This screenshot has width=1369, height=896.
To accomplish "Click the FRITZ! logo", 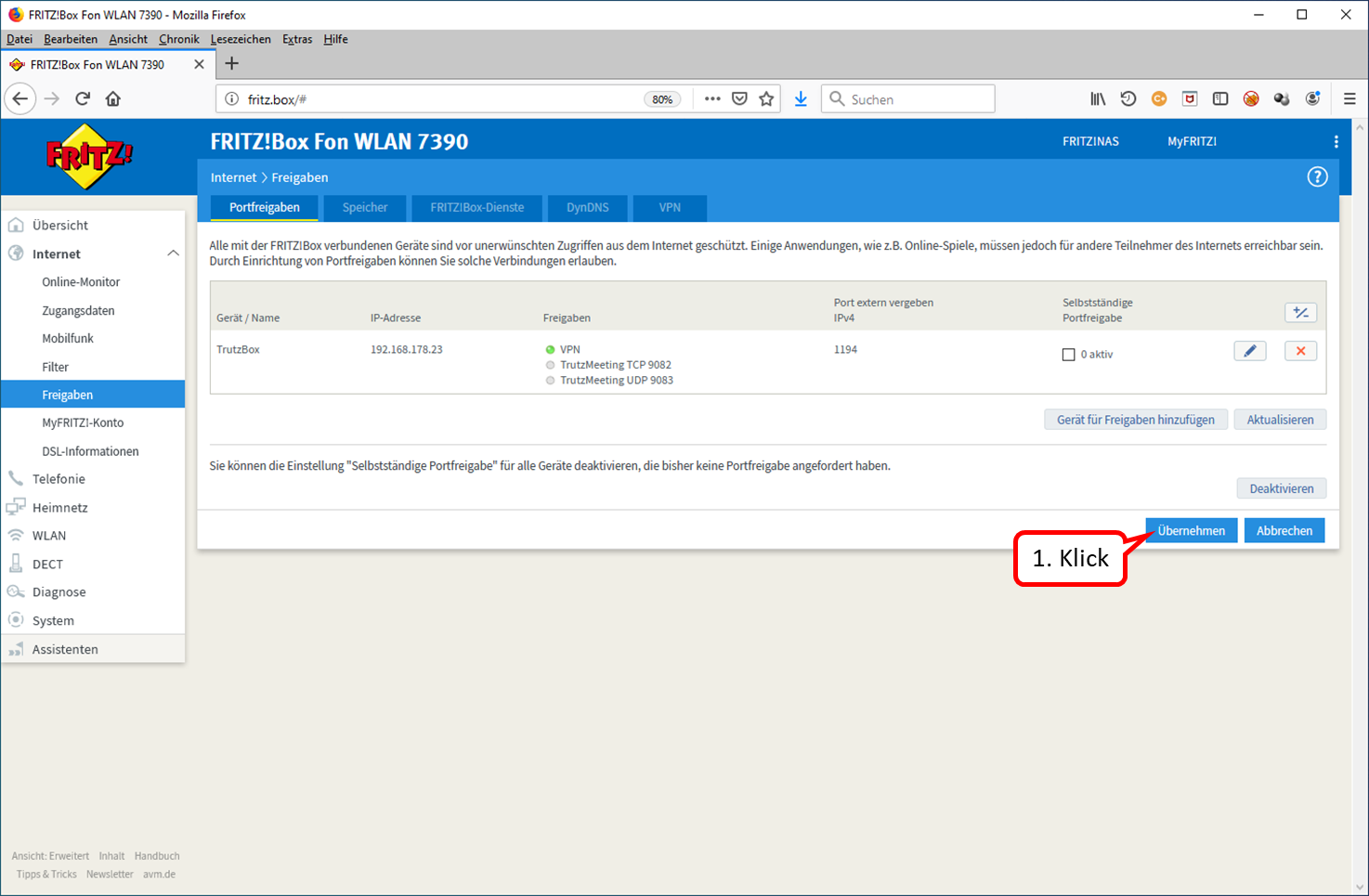I will pyautogui.click(x=89, y=156).
